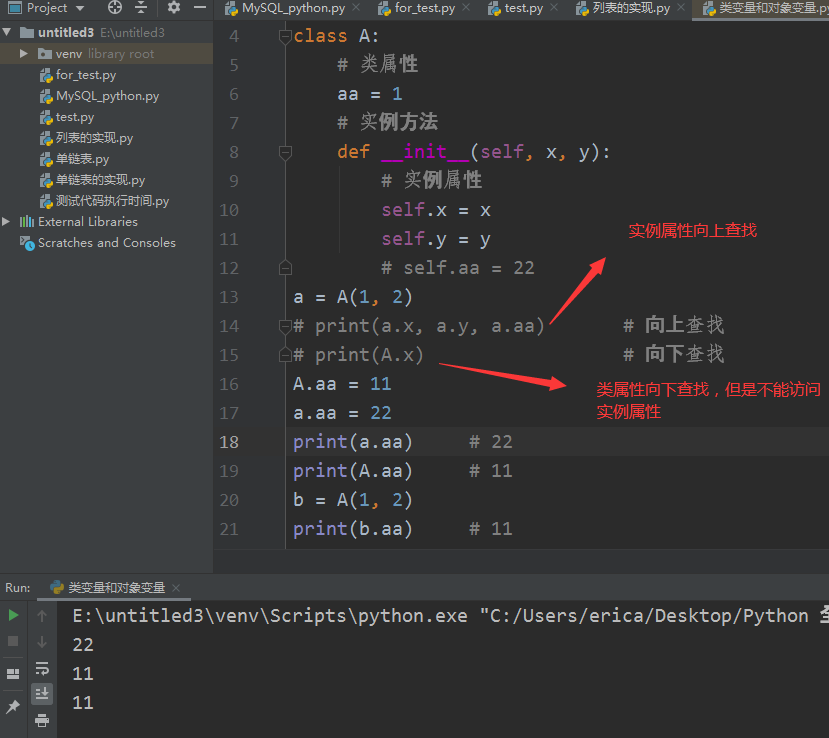Close the Run tab 类变量和对象变量
This screenshot has height=738, width=829.
click(x=176, y=588)
